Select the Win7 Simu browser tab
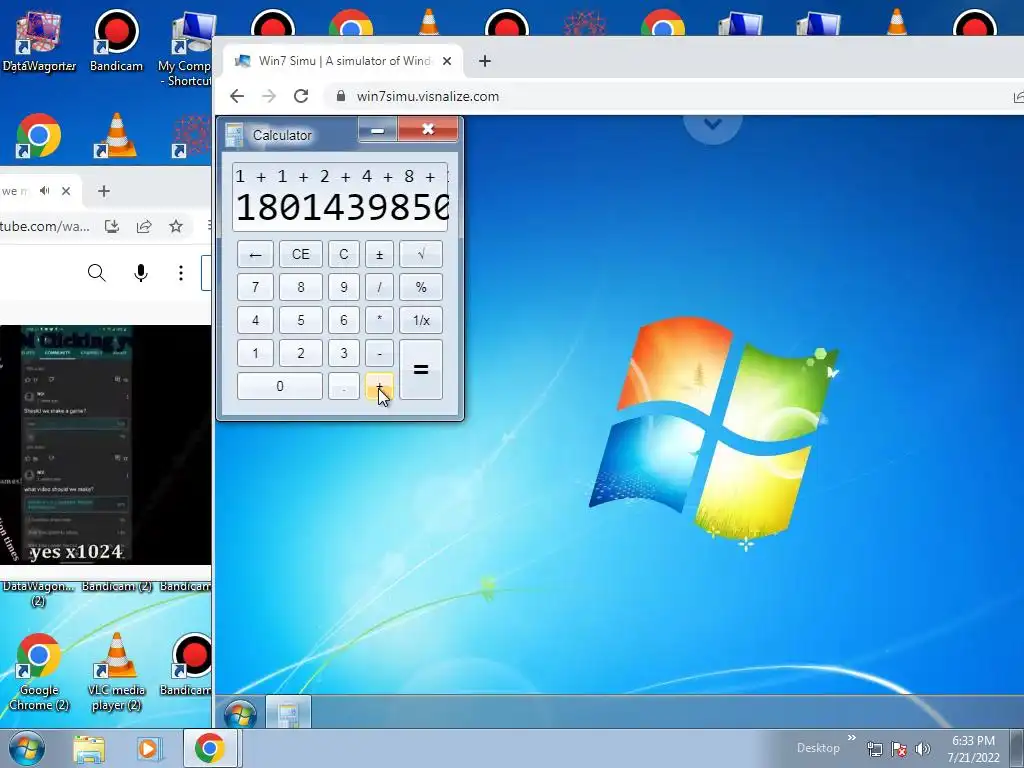 (x=343, y=61)
